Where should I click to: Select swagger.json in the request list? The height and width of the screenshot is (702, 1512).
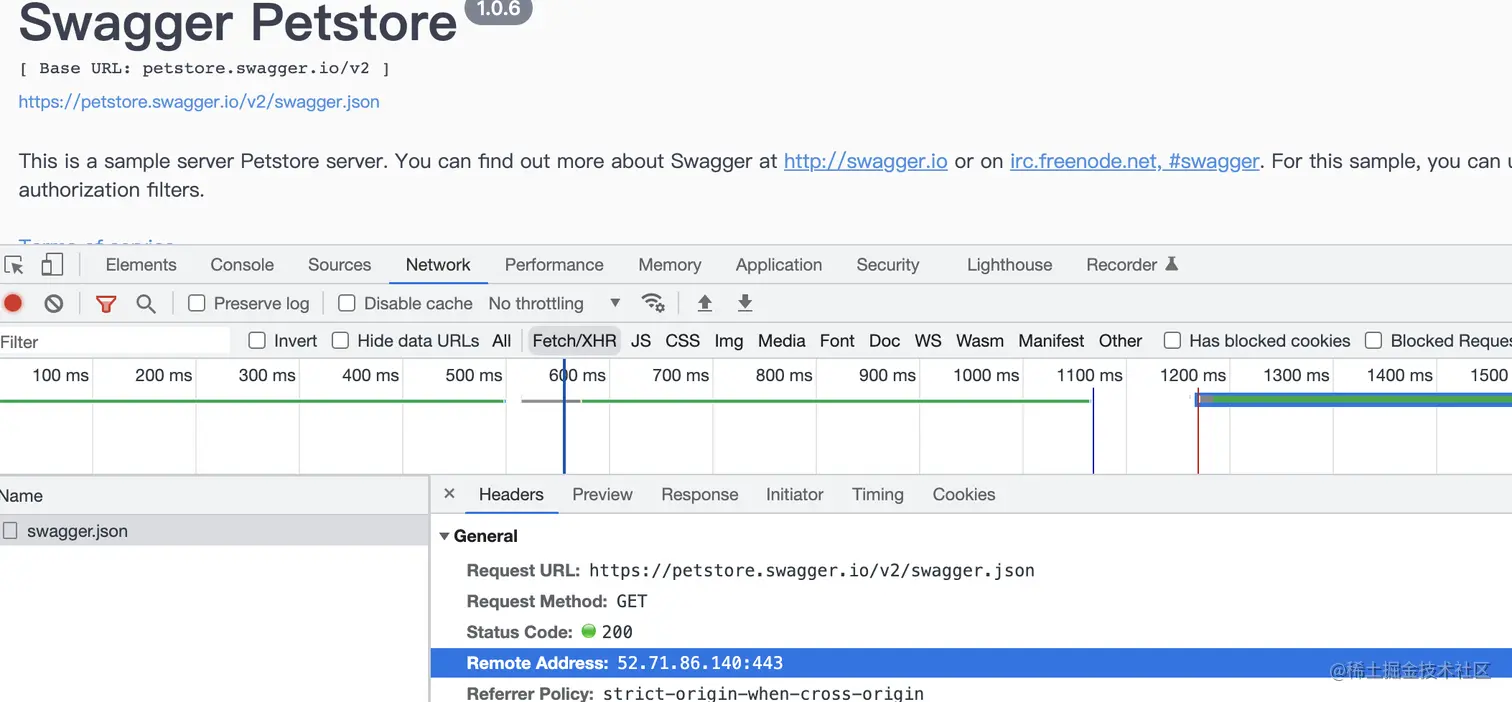(x=78, y=531)
